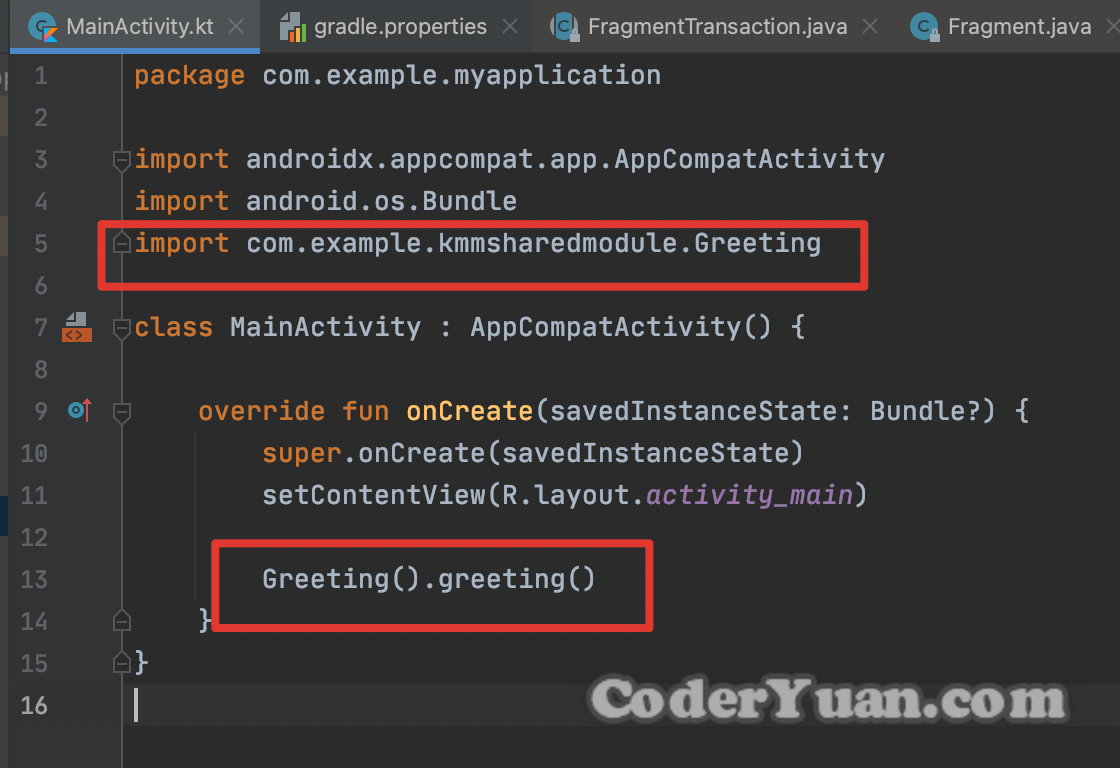Click super.onCreate(savedInstanceState) call
1120x768 pixels.
tap(533, 454)
